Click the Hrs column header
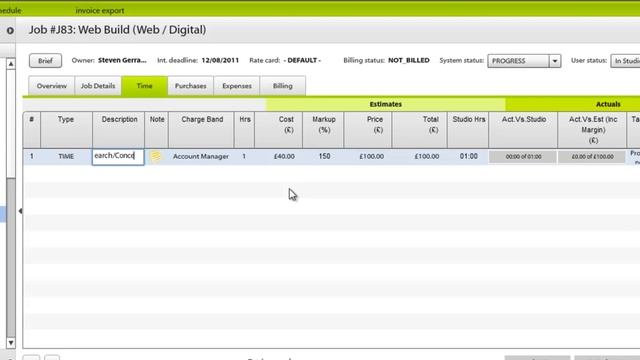Viewport: 640px width, 360px height. [244, 130]
